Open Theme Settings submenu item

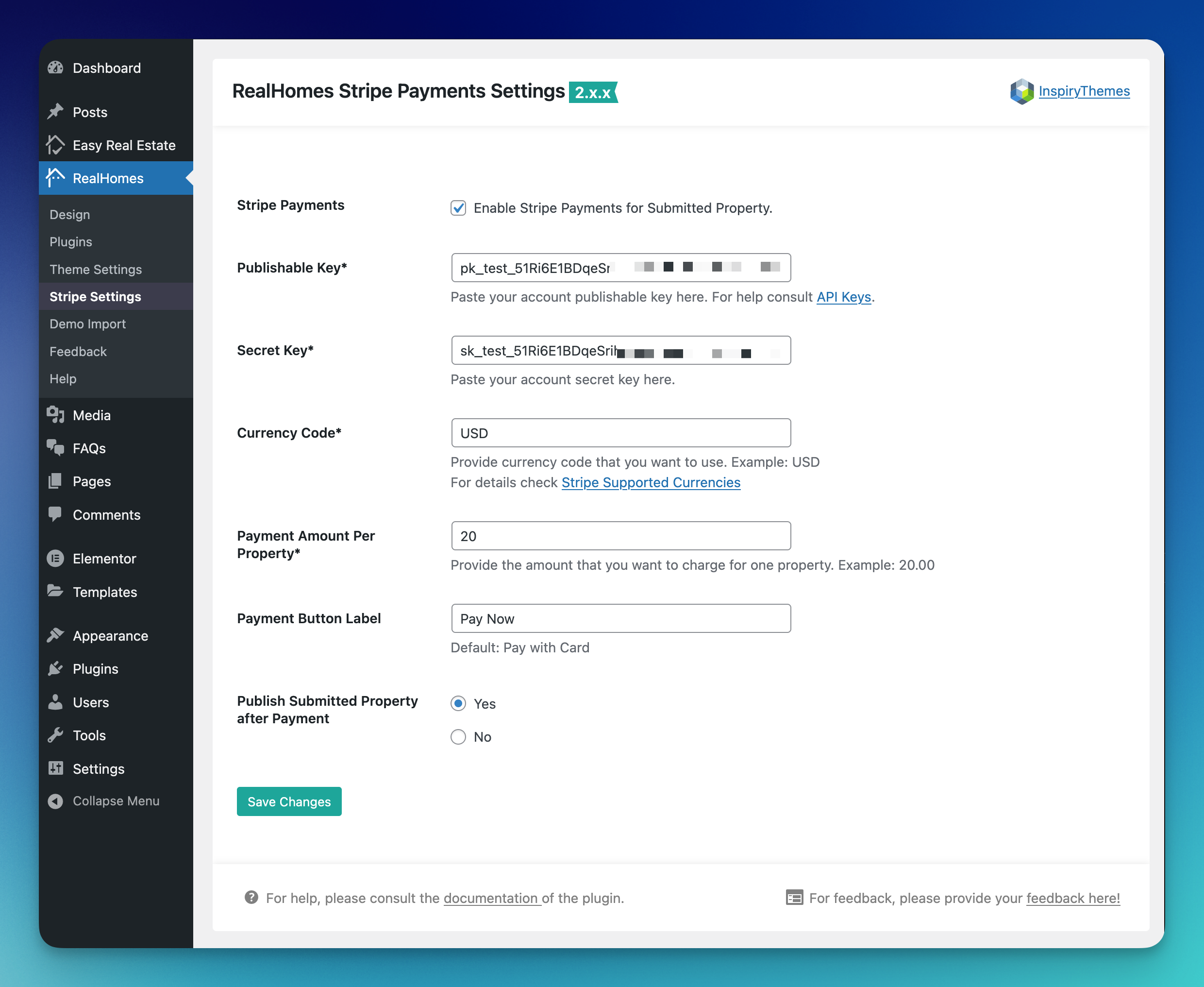[116, 269]
